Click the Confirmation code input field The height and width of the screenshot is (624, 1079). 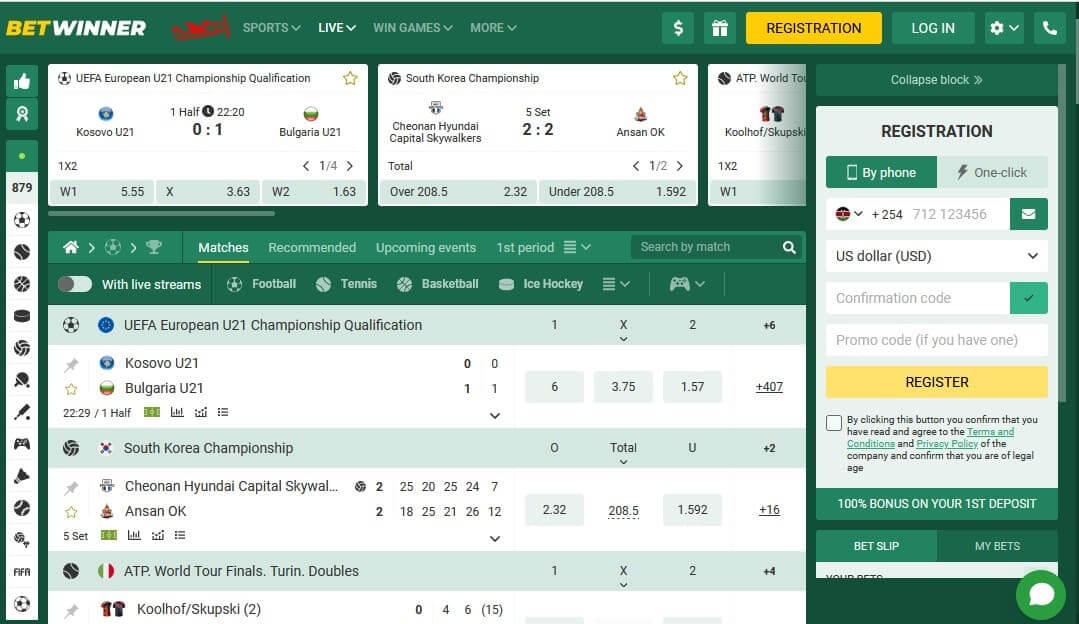(917, 298)
